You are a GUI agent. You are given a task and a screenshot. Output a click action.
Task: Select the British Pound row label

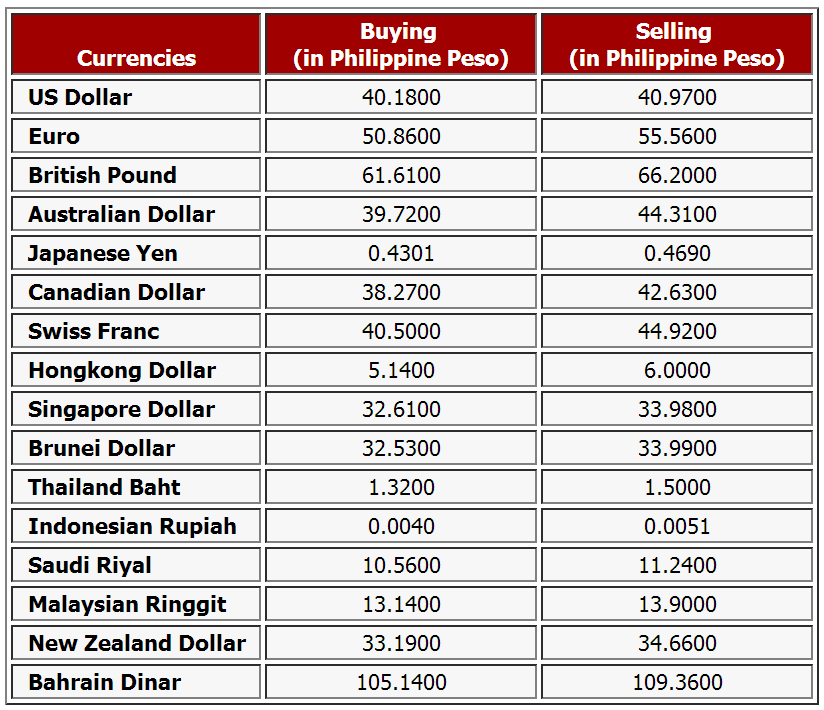102,175
